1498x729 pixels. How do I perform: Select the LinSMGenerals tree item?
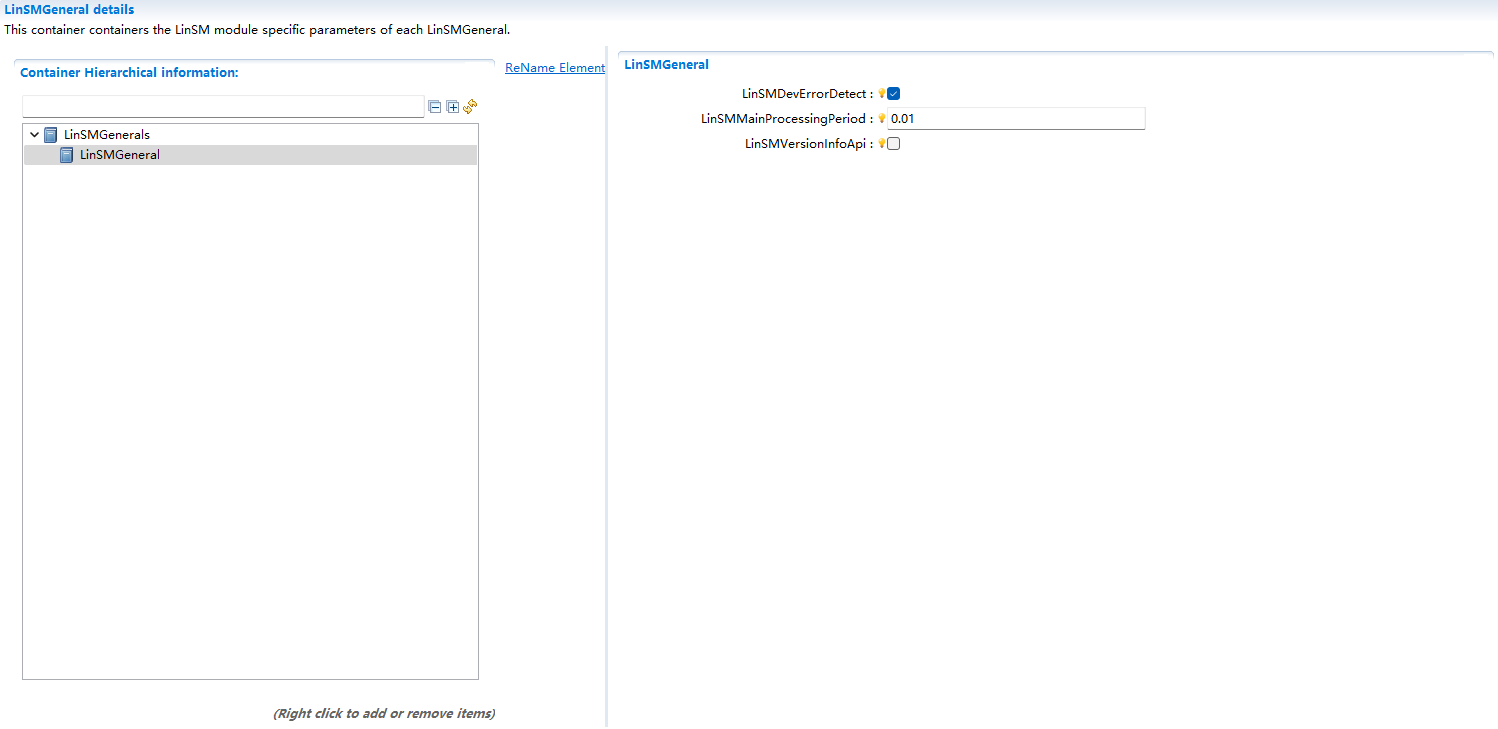(x=107, y=135)
